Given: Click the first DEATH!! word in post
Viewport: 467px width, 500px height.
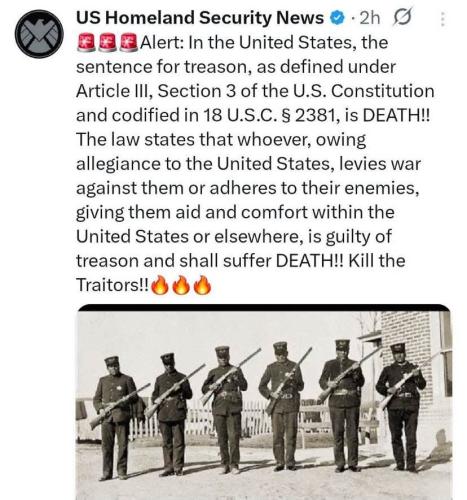Looking at the screenshot, I should pos(397,115).
